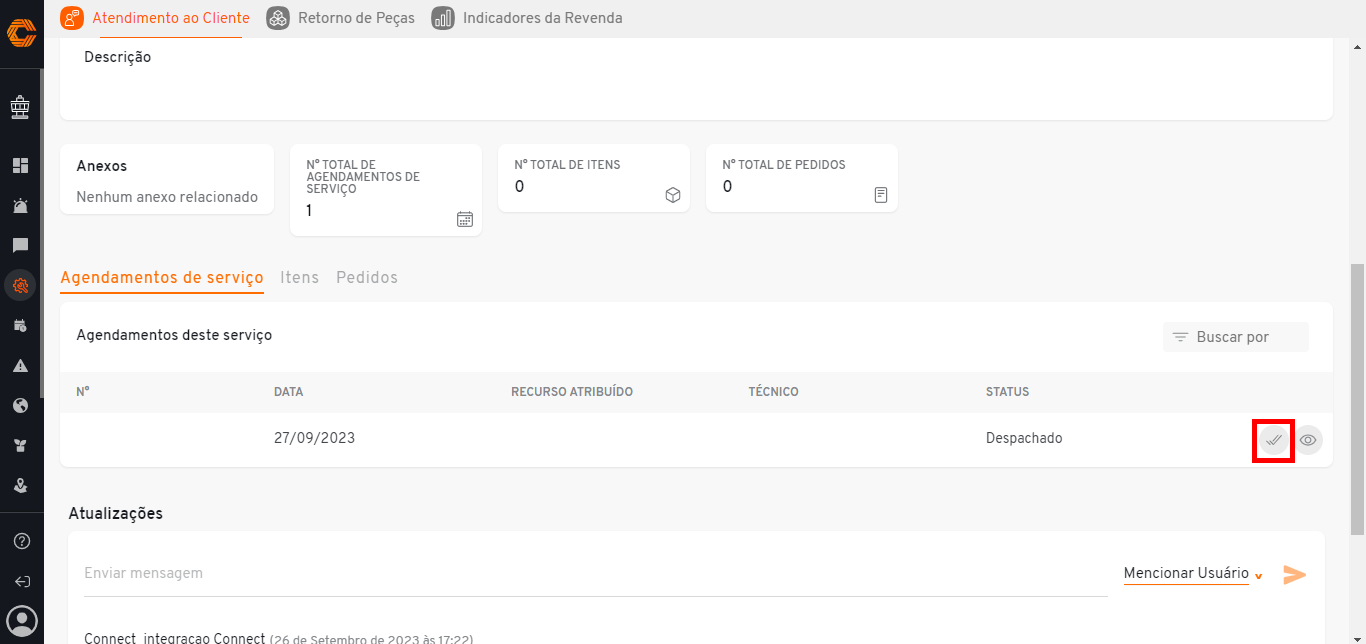View the 27/09/2023 appointment with eye icon

tap(1308, 440)
